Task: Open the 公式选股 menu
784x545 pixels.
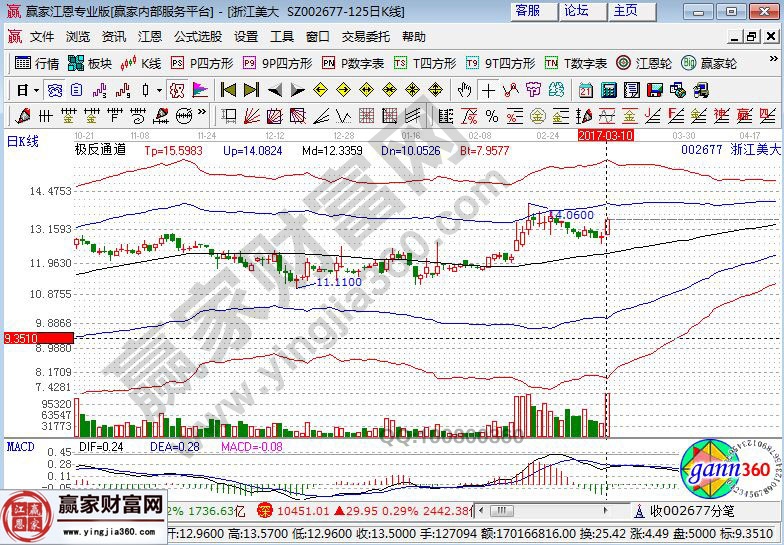Action: click(198, 36)
